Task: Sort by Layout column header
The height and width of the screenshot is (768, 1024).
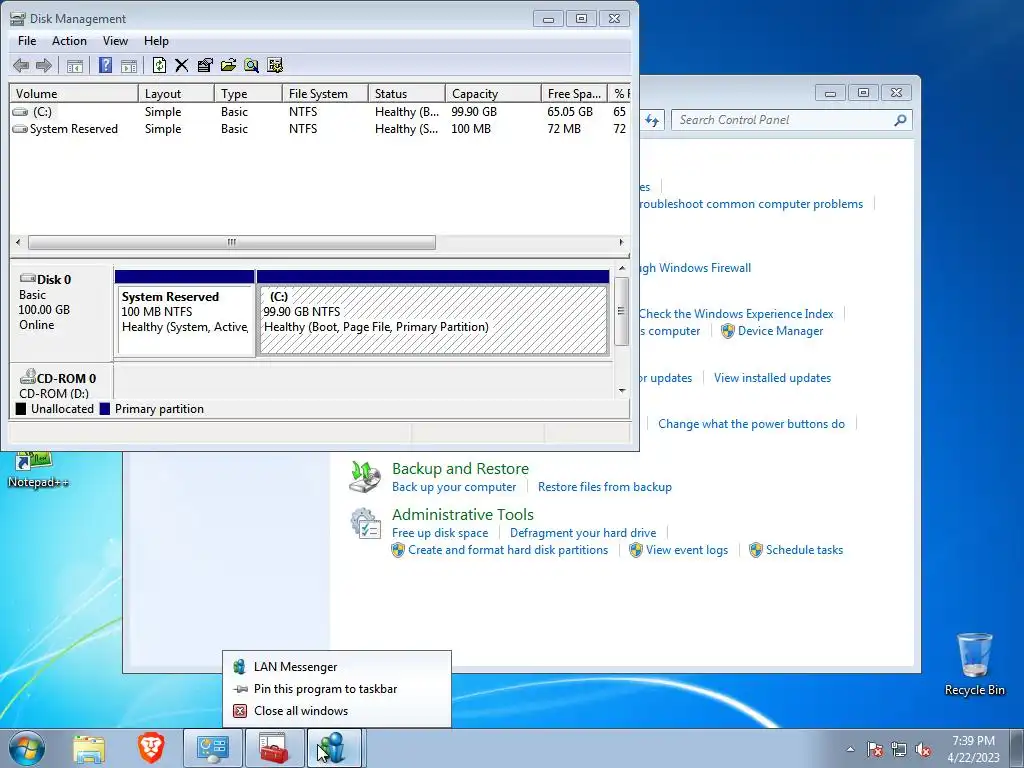Action: pos(176,93)
